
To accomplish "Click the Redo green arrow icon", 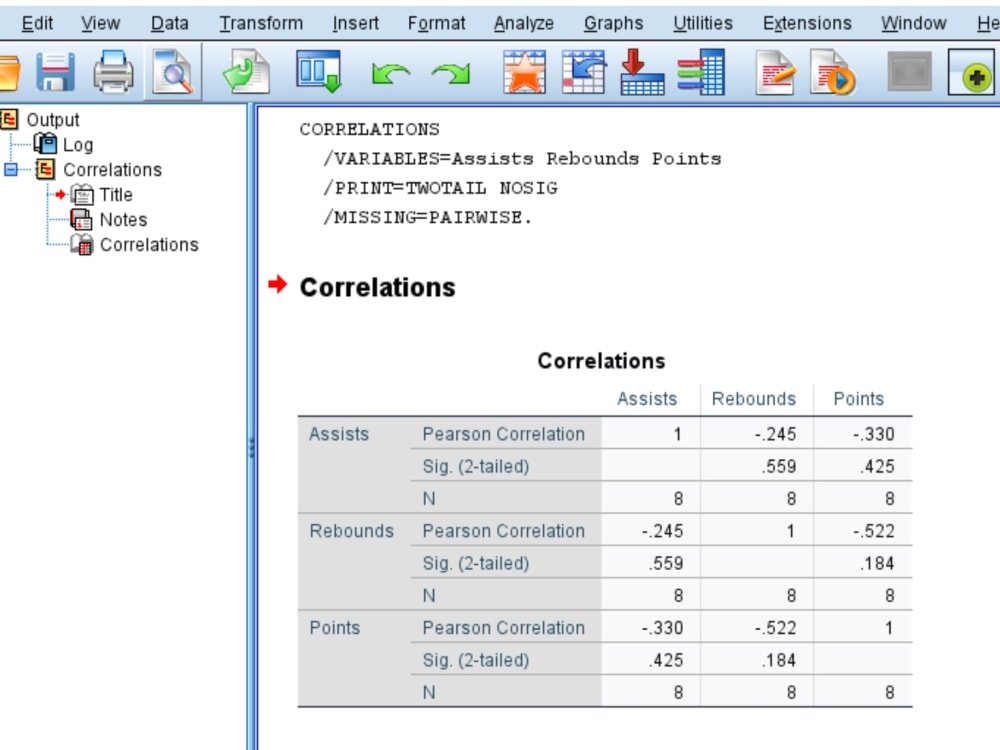I will (450, 73).
